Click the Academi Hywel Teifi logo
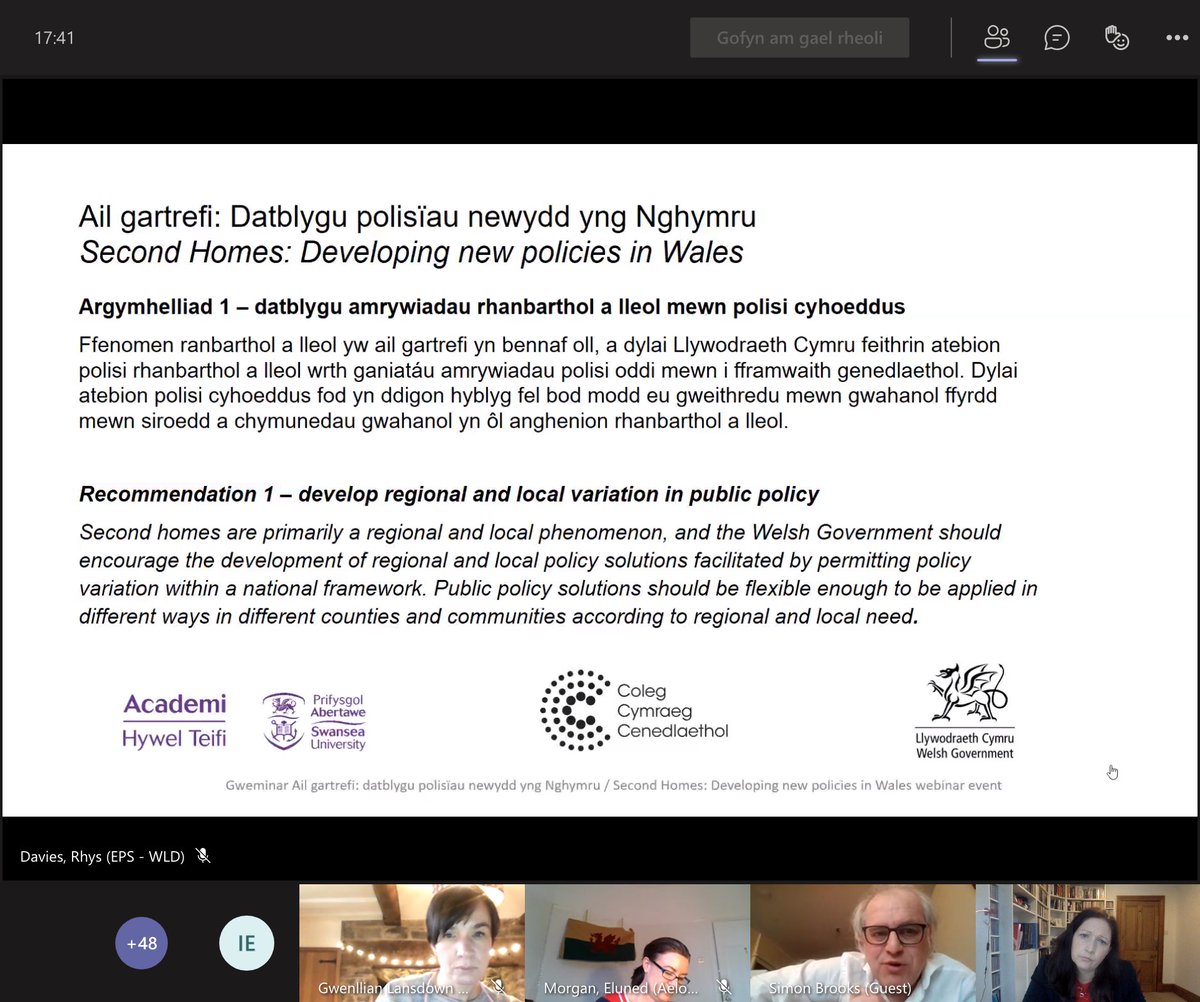Viewport: 1200px width, 1002px height. [x=174, y=721]
